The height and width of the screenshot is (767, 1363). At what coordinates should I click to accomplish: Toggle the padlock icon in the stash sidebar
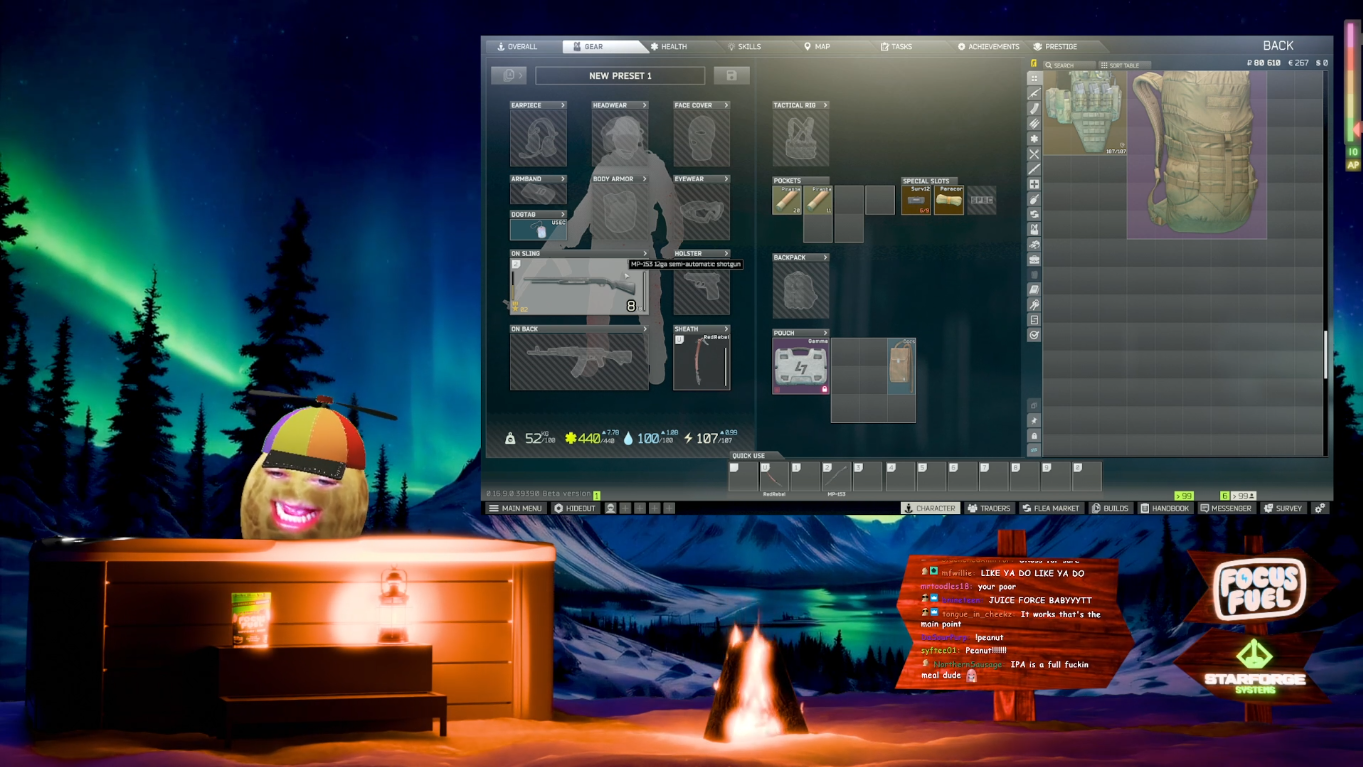pyautogui.click(x=1034, y=436)
